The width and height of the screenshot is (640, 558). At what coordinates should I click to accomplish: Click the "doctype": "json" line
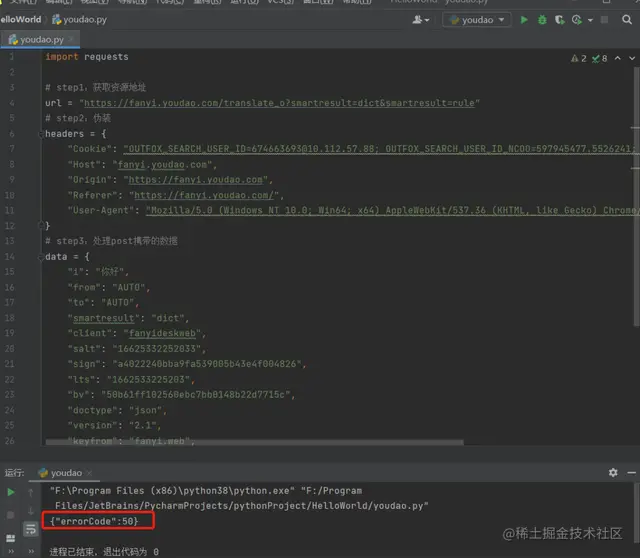pyautogui.click(x=117, y=410)
